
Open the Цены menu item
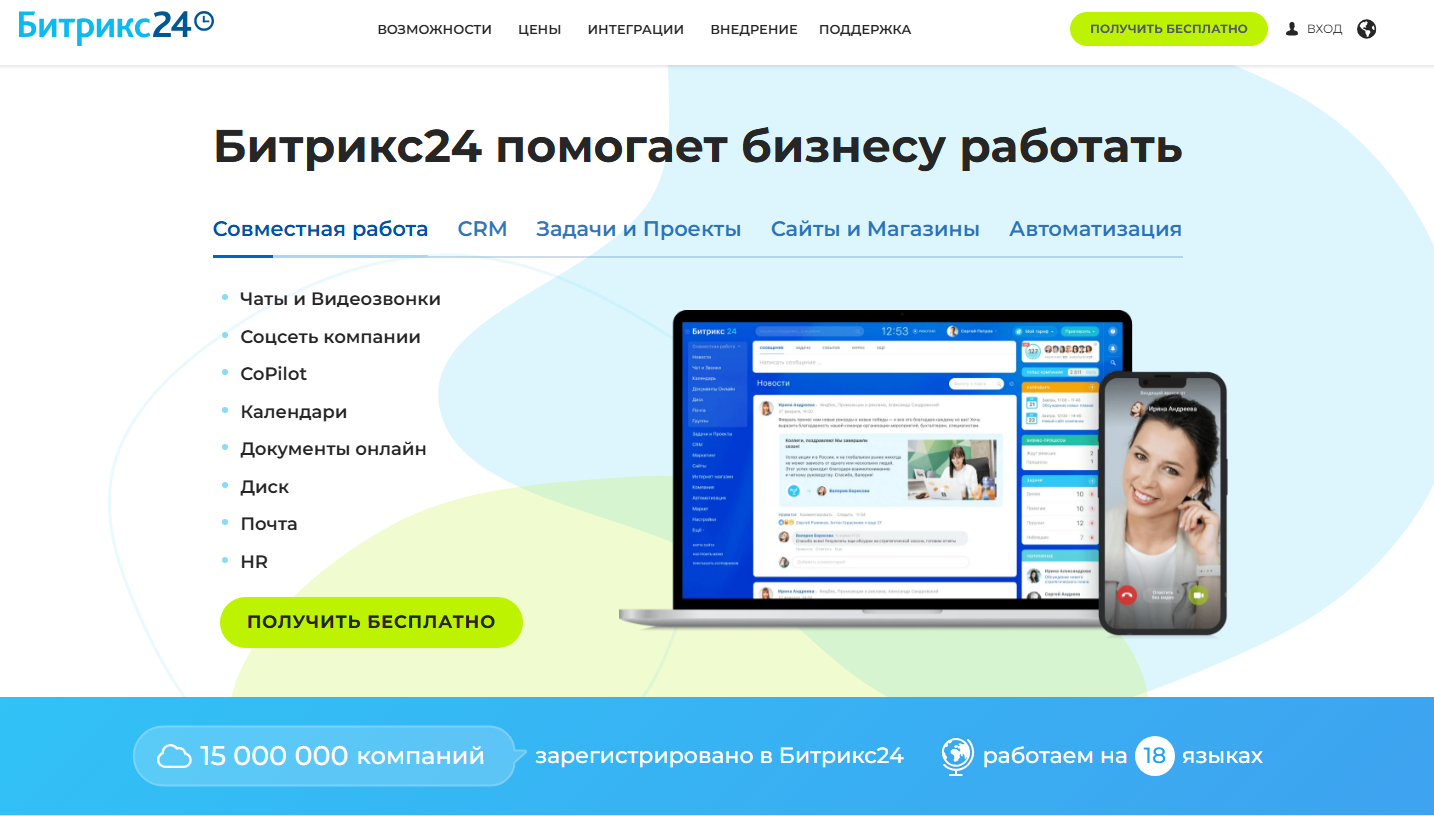[x=539, y=29]
